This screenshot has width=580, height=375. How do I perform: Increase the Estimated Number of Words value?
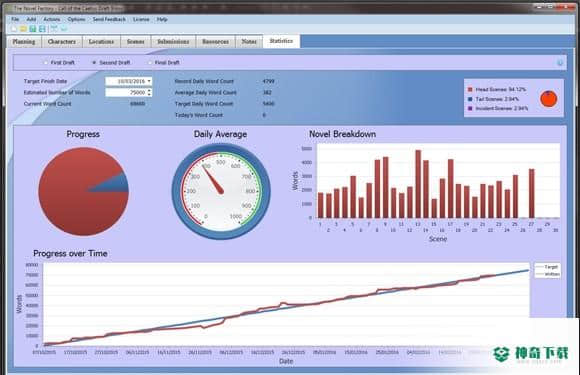click(x=149, y=90)
